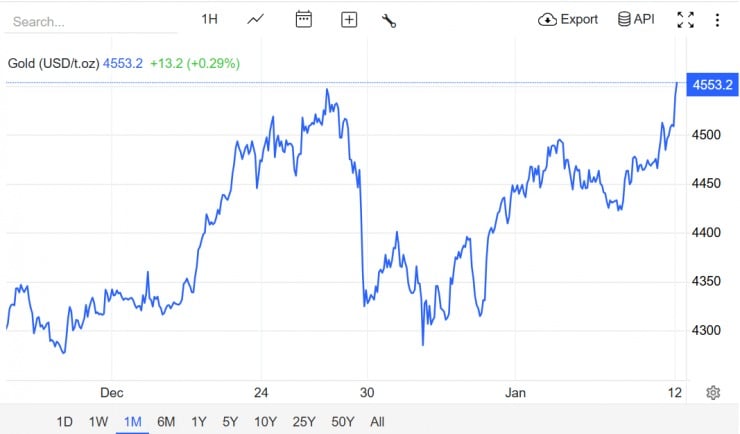Image resolution: width=740 pixels, height=434 pixels.
Task: Click the API database button
Action: [636, 19]
